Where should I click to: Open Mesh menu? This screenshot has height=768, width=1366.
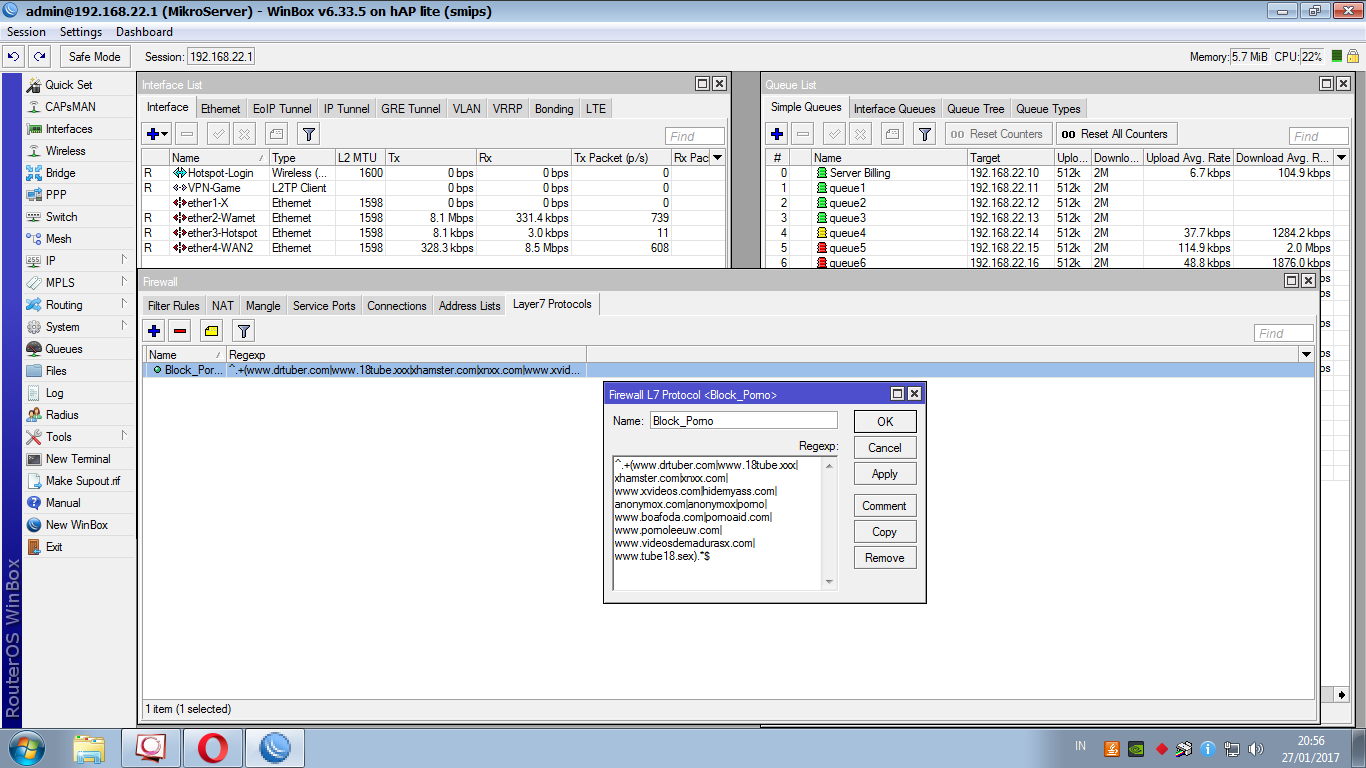pyautogui.click(x=58, y=239)
